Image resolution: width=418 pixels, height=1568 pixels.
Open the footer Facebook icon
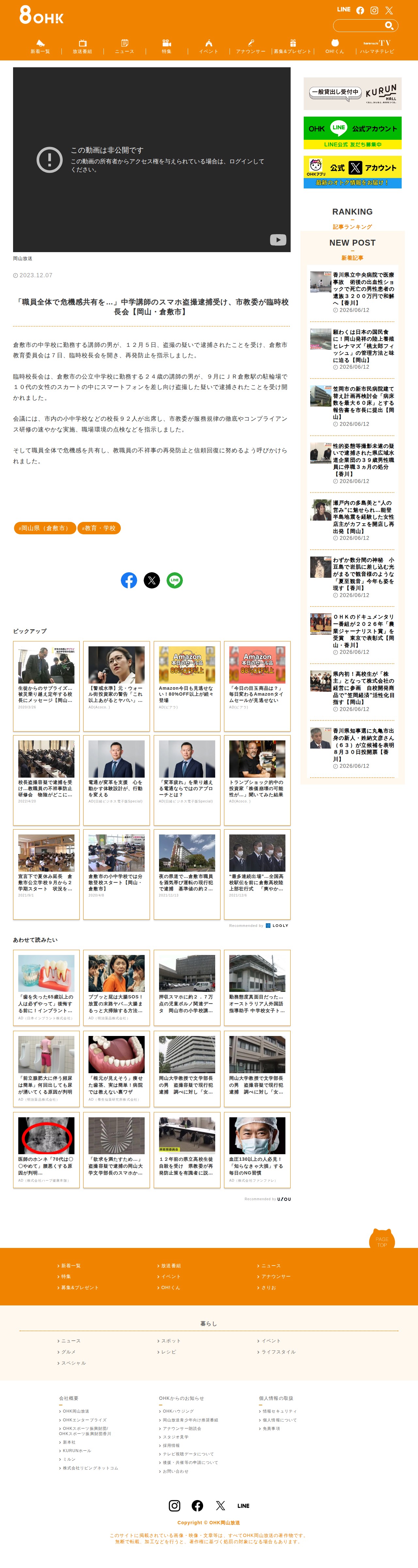[x=197, y=1505]
